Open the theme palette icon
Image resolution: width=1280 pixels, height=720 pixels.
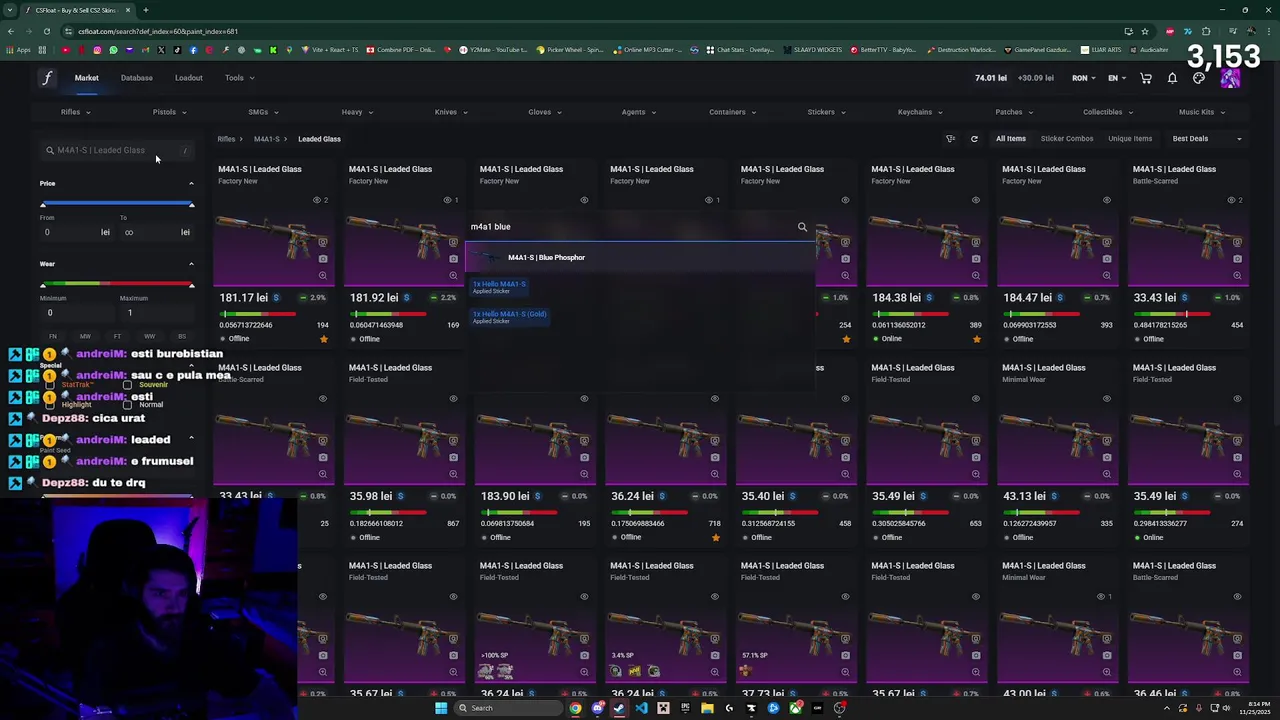1199,78
